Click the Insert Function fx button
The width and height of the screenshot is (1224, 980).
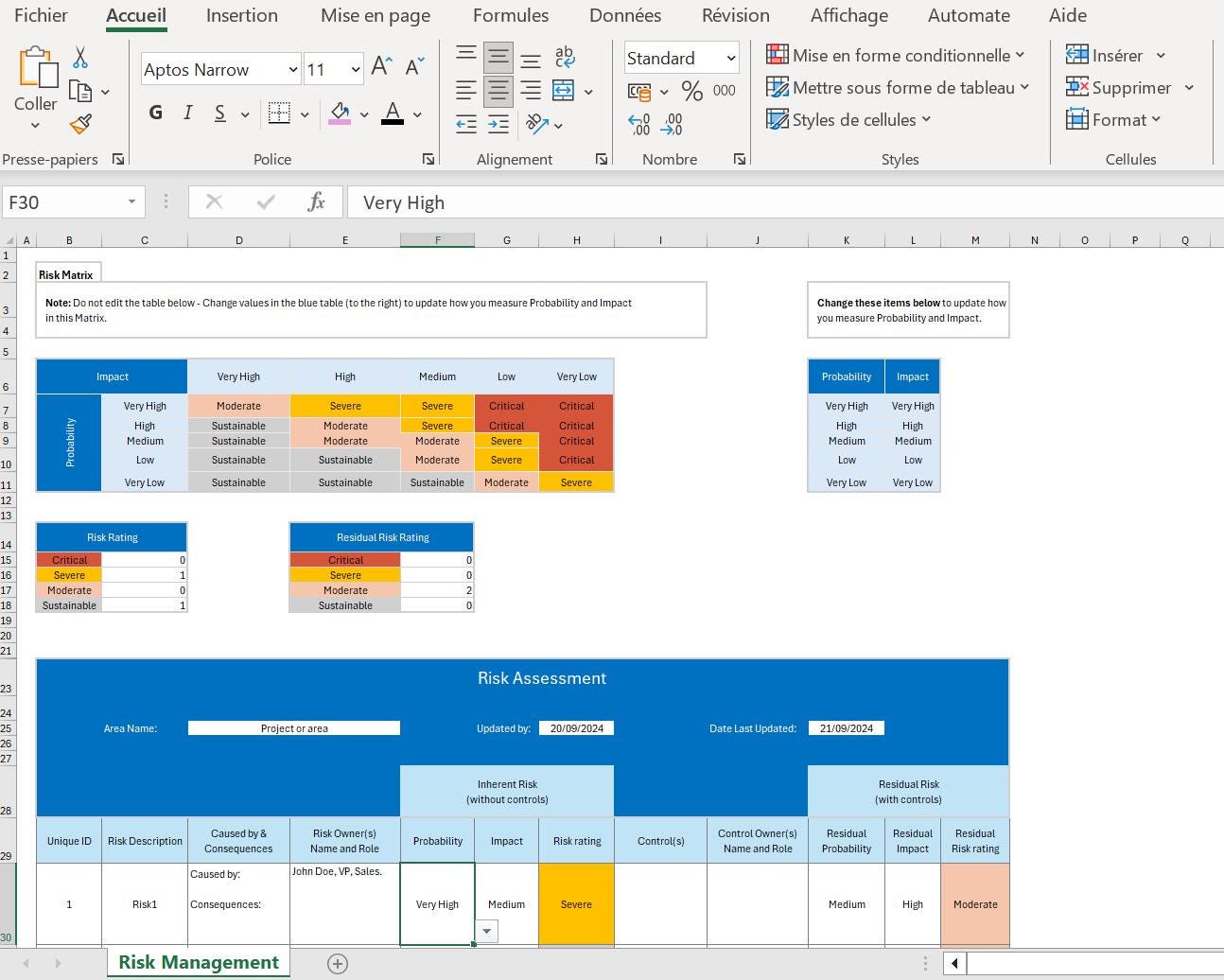point(317,201)
